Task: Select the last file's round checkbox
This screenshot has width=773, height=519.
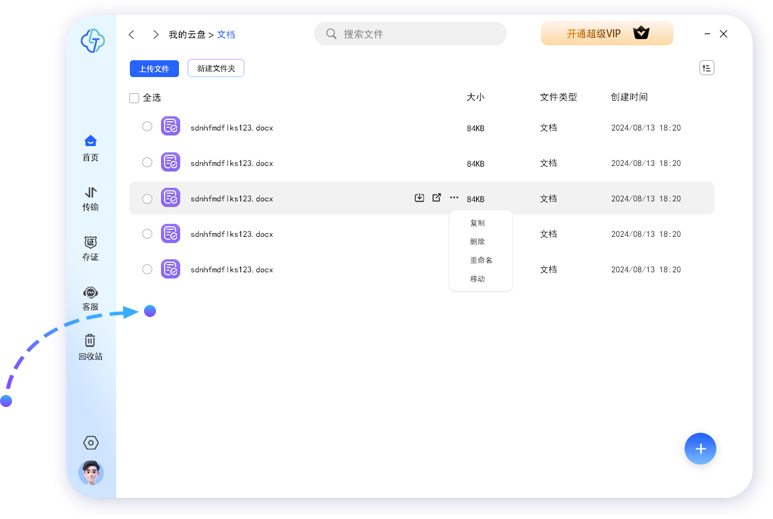Action: (x=147, y=269)
